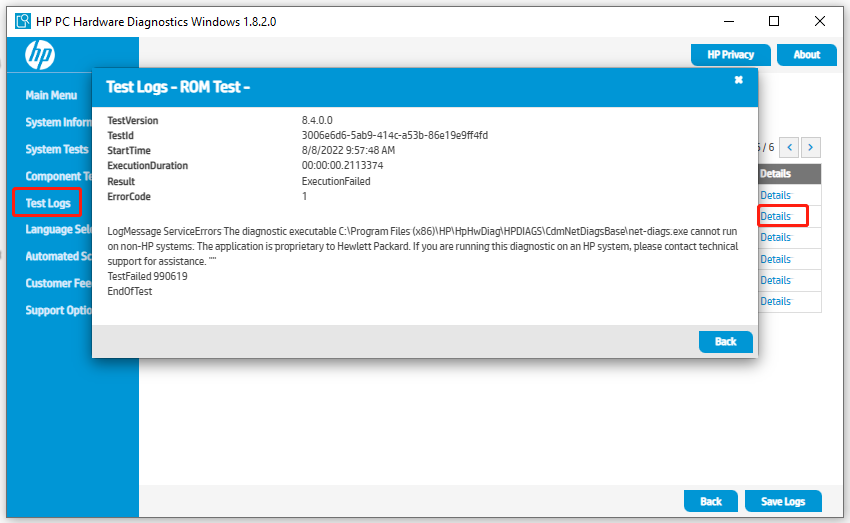The height and width of the screenshot is (523, 850).
Task: Open Component Tests in sidebar
Action: pyautogui.click(x=59, y=176)
